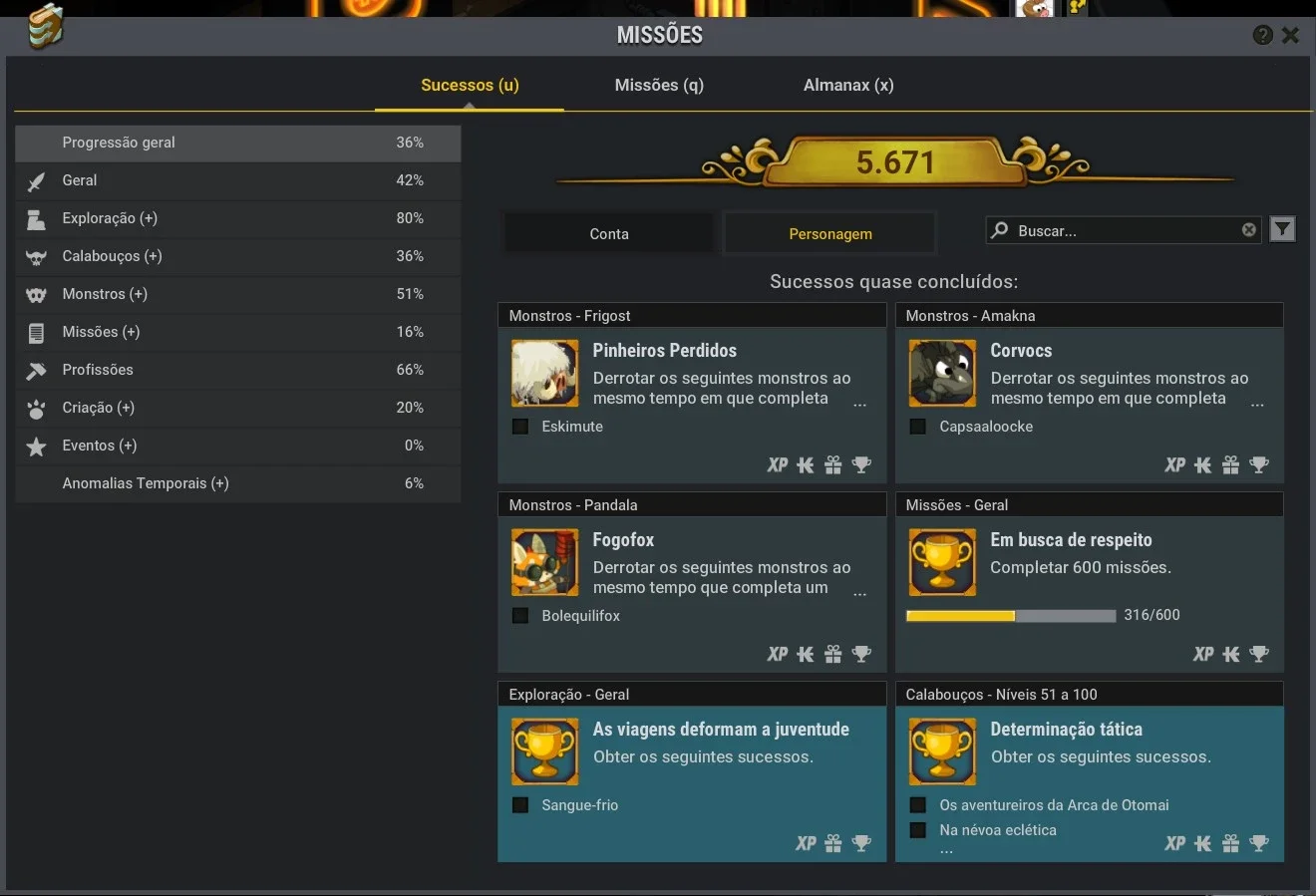Click the Criação paw icon
Viewport: 1316px width, 896px height.
[x=36, y=409]
